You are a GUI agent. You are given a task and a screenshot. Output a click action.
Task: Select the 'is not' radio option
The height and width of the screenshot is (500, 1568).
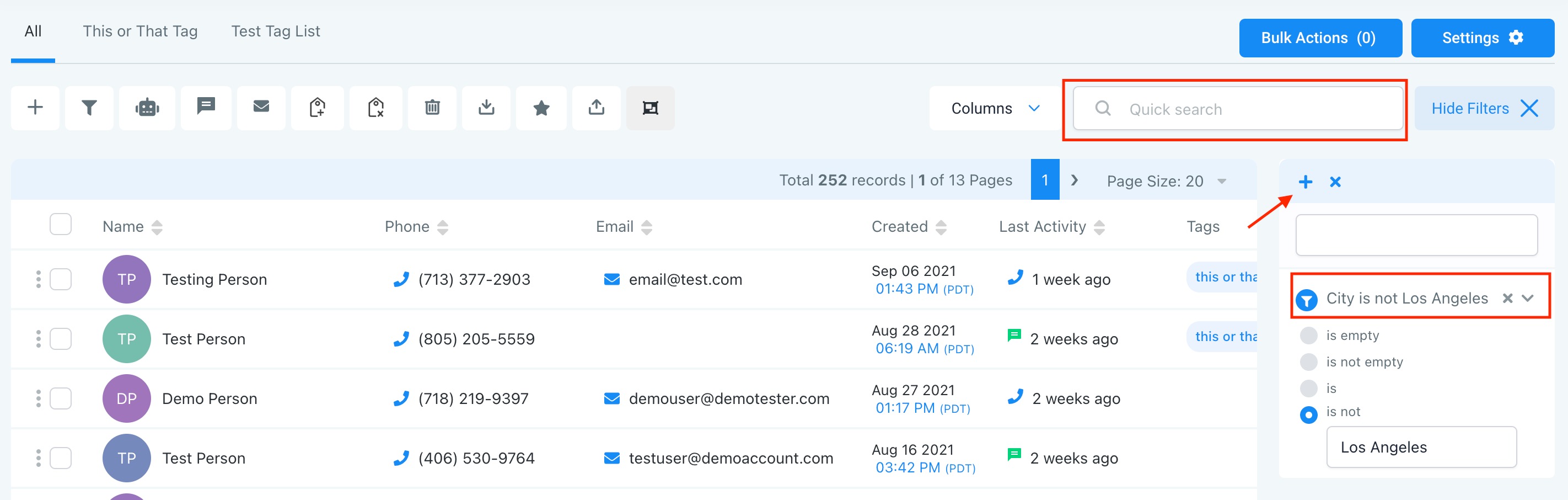(1309, 415)
